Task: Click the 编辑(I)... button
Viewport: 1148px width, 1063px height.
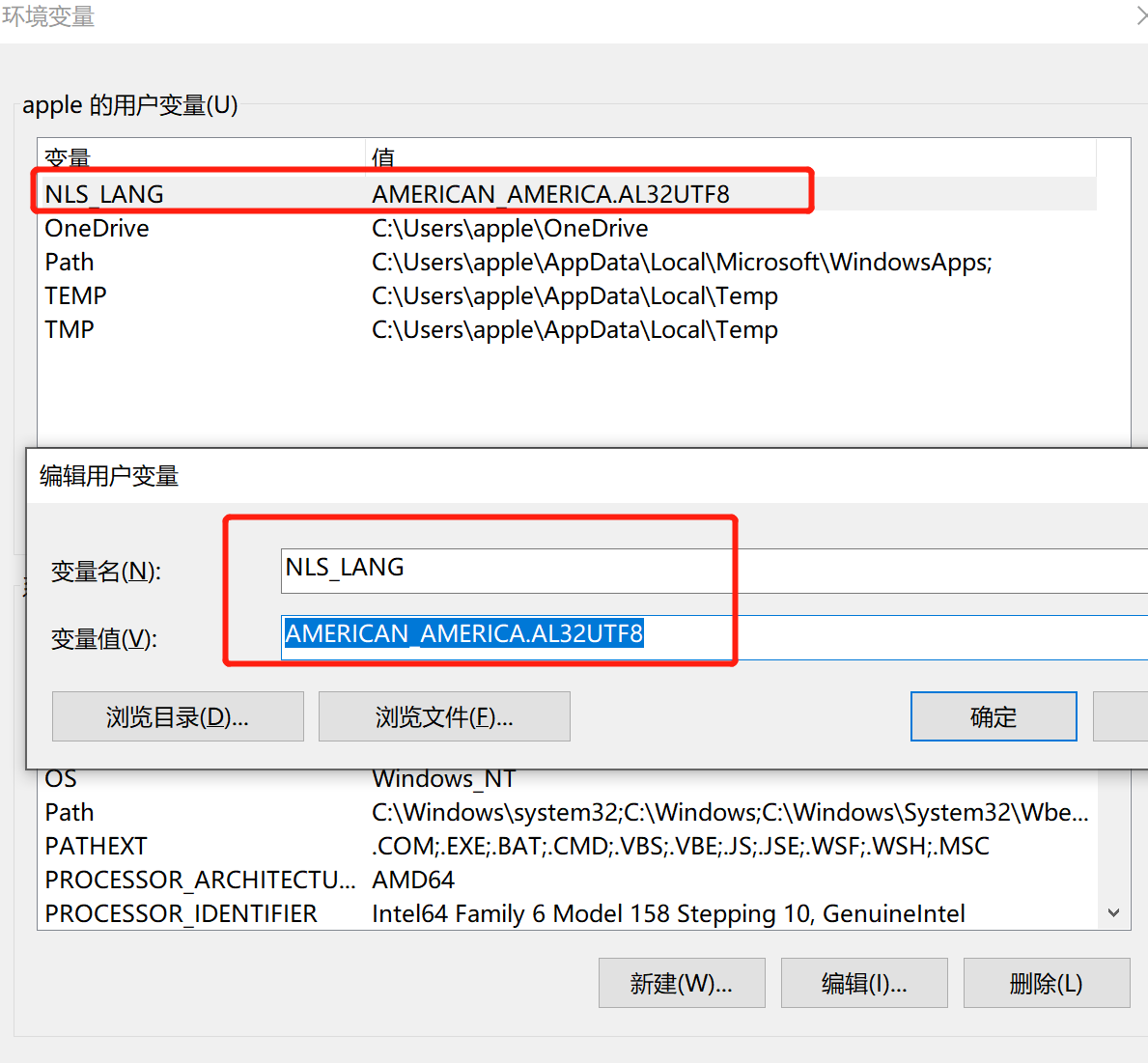Action: [864, 983]
